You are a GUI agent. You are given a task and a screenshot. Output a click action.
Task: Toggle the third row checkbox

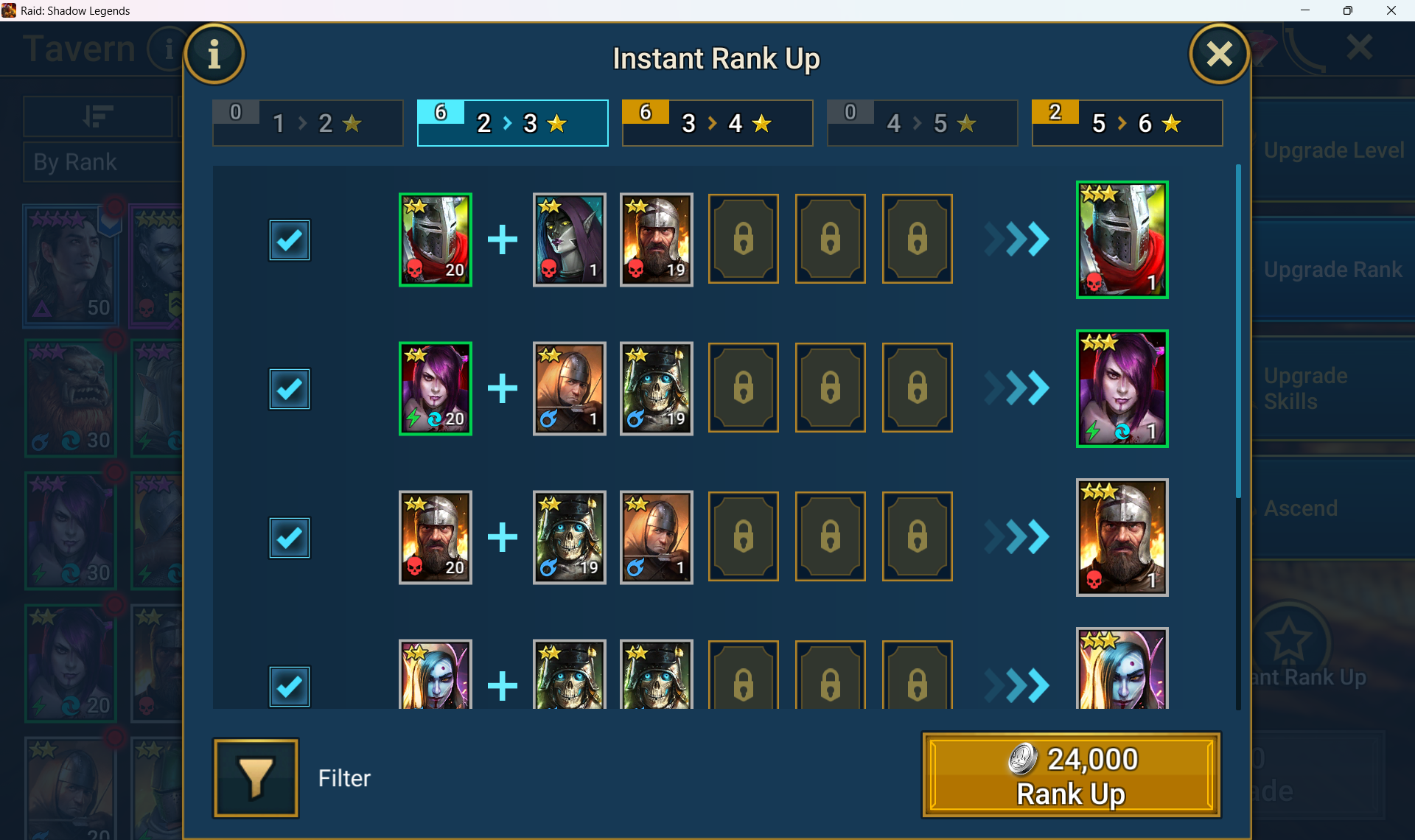(289, 537)
